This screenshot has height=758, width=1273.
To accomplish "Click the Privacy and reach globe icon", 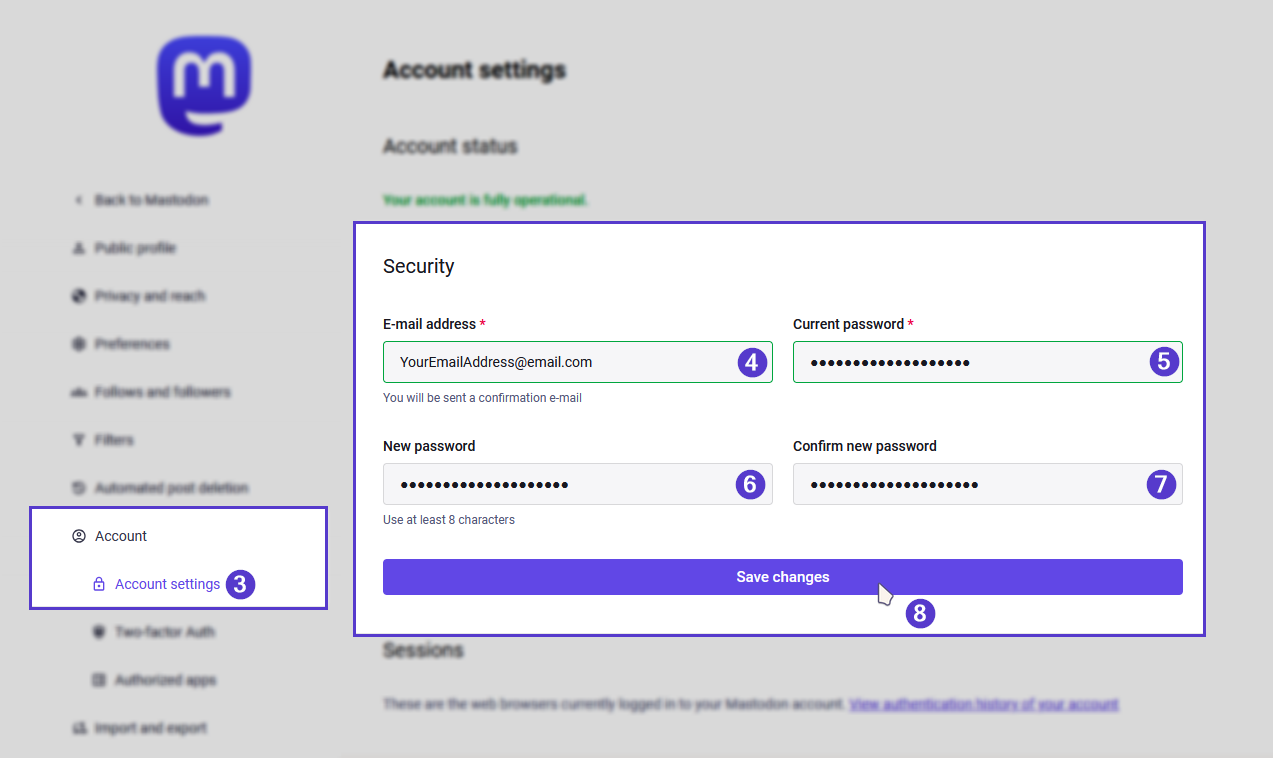I will coord(78,296).
